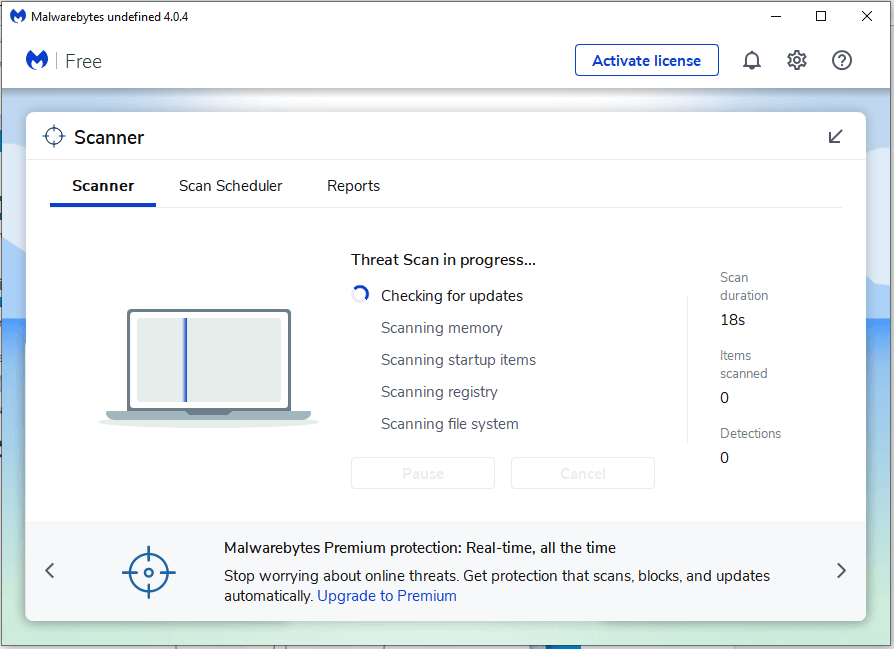Click the Free edition label
894x649 pixels.
pyautogui.click(x=83, y=61)
